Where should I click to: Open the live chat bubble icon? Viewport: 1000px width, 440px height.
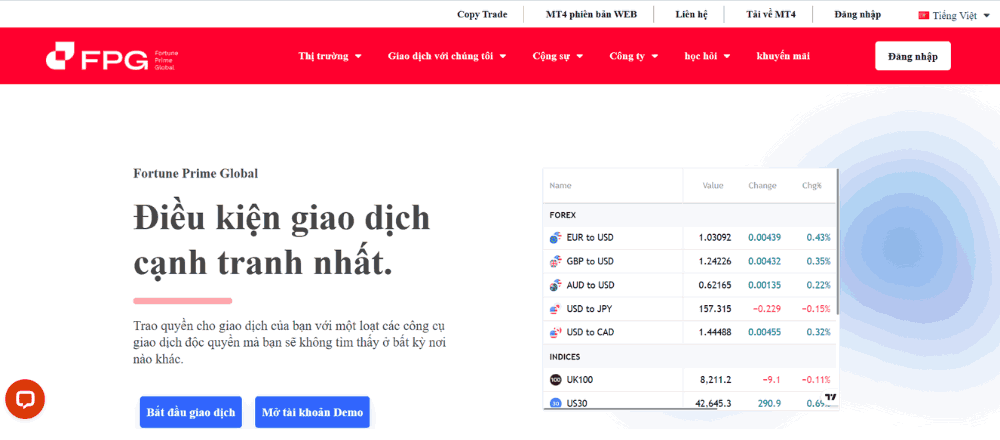tap(25, 399)
